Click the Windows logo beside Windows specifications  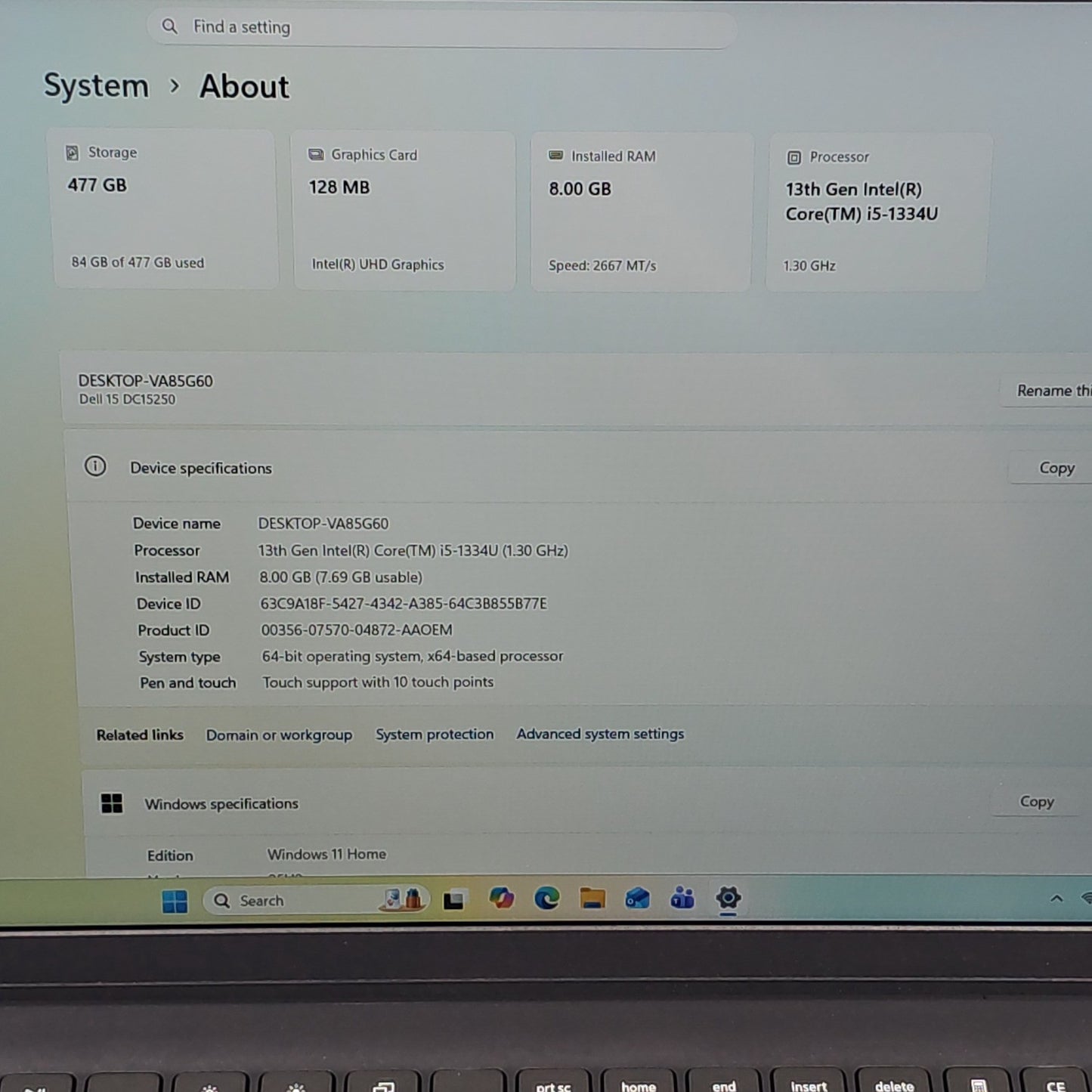(112, 803)
